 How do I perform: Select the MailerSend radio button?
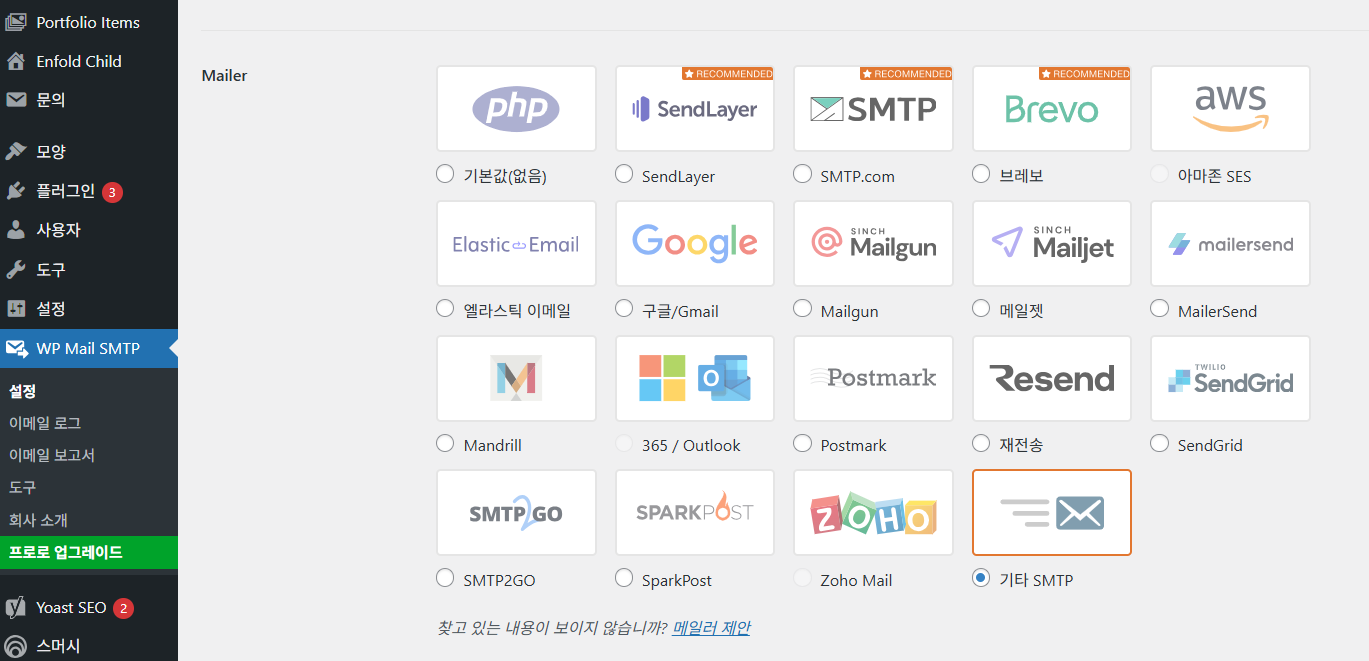(x=1159, y=309)
